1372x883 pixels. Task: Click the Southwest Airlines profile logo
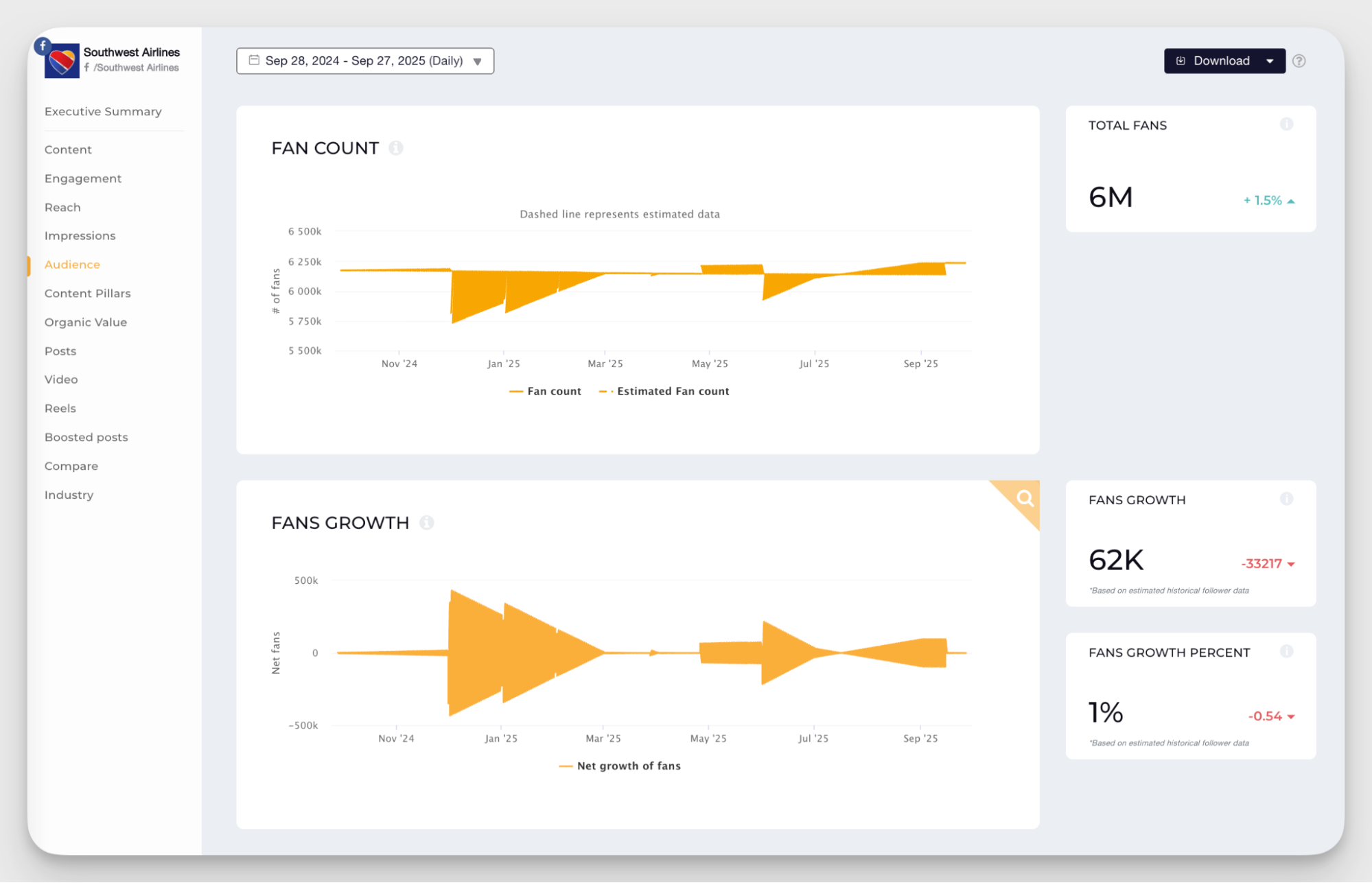62,62
